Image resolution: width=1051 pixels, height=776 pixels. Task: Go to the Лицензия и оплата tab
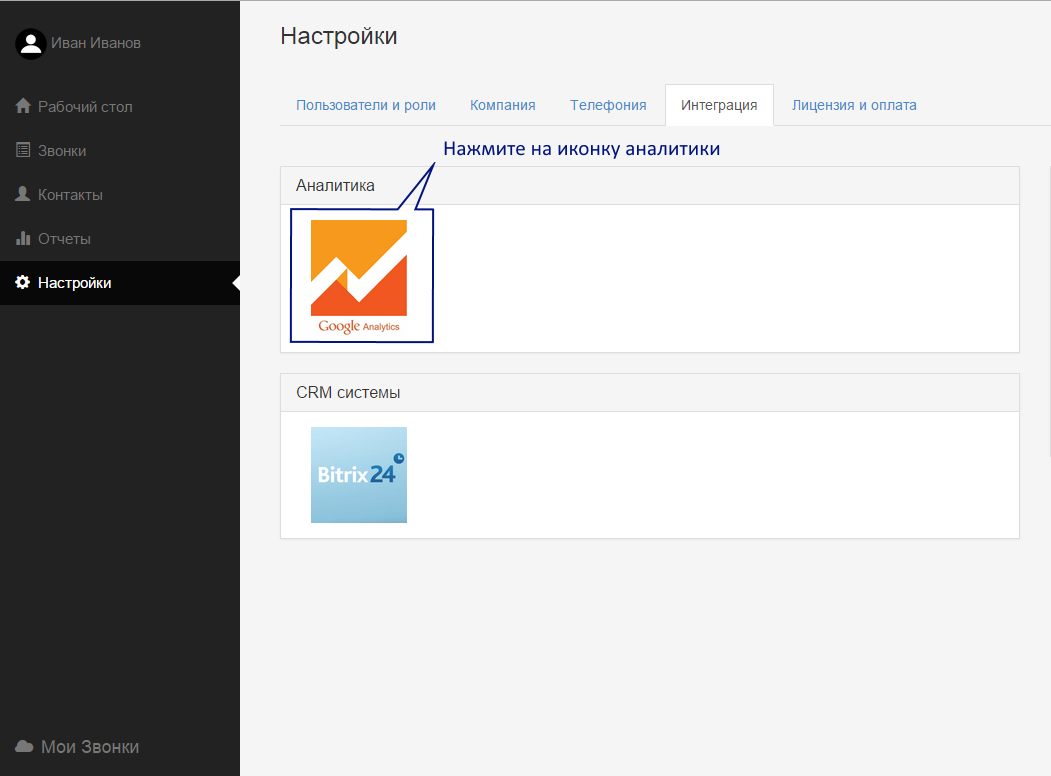coord(854,105)
